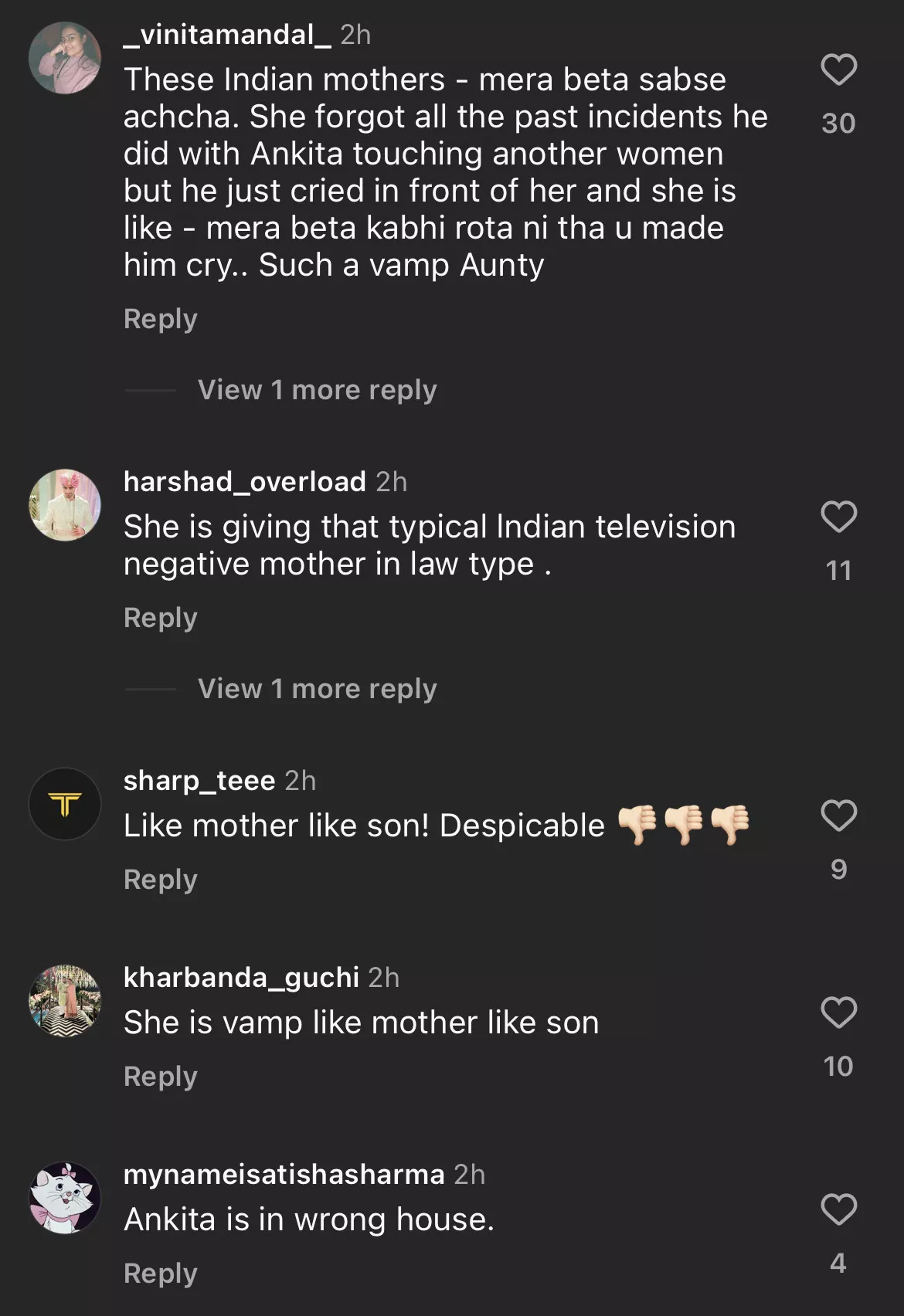Open the sharp_teee username link
The width and height of the screenshot is (904, 1316).
(199, 781)
